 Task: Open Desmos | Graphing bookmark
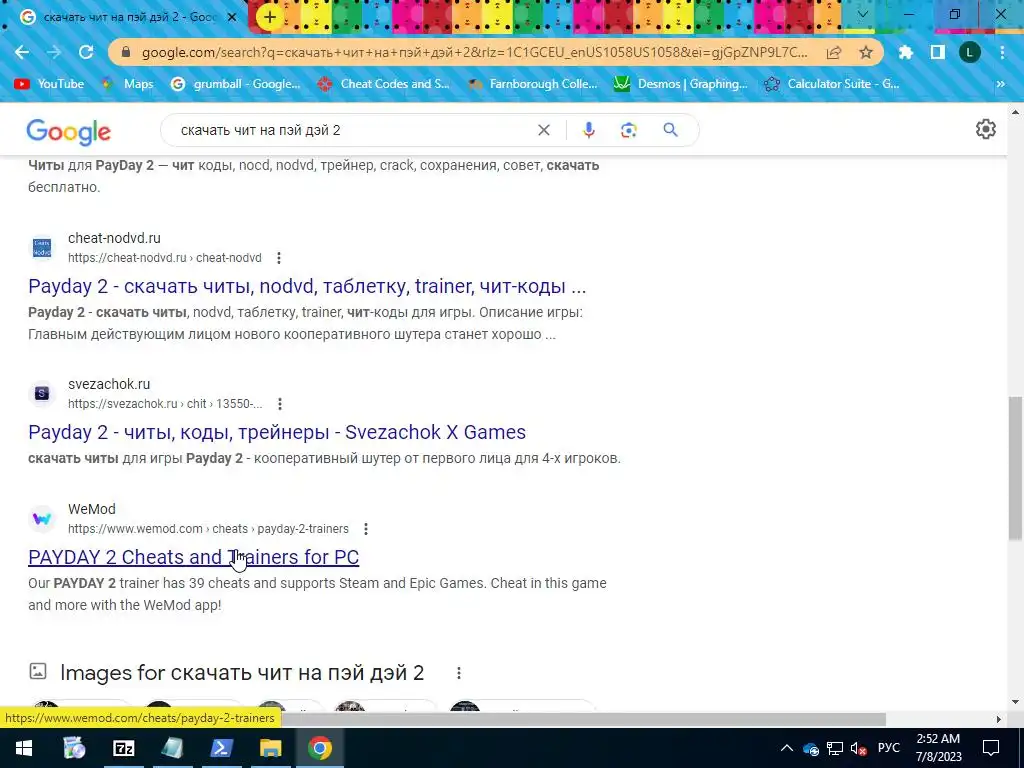pos(680,84)
